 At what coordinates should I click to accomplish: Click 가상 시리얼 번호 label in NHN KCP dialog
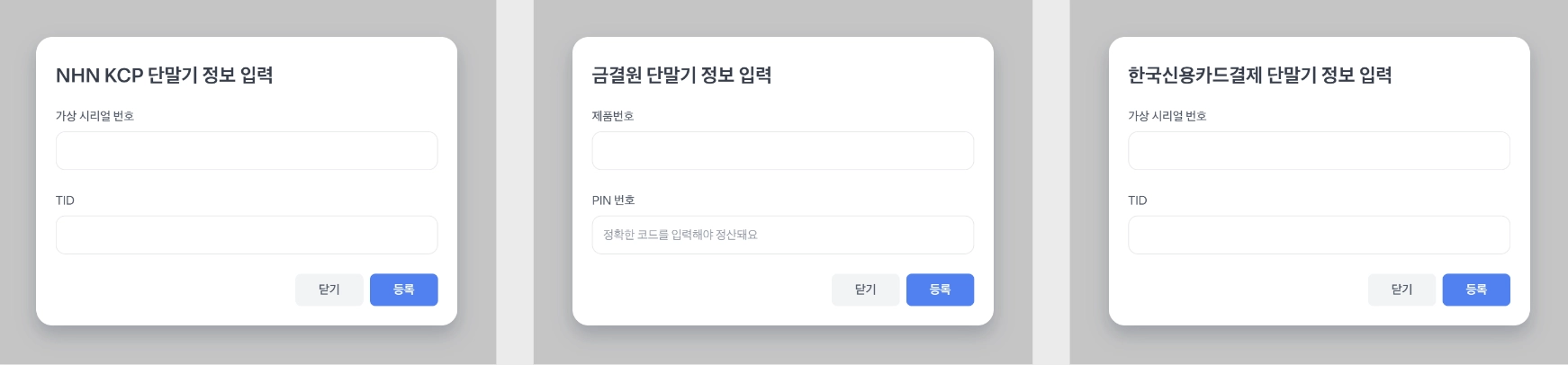95,116
